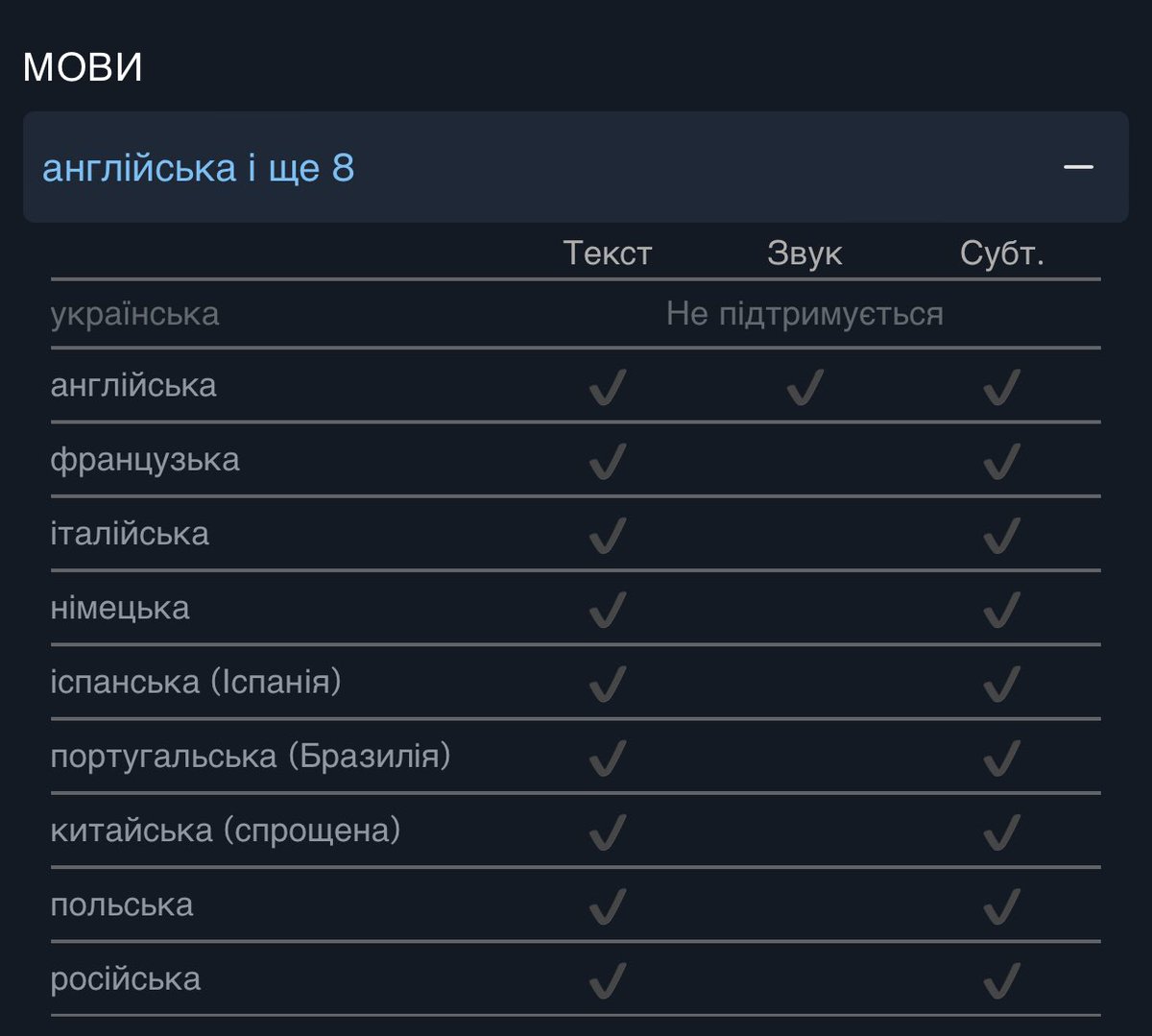The image size is (1152, 1036).
Task: Select the італійська text support checkmark
Action: tap(608, 536)
